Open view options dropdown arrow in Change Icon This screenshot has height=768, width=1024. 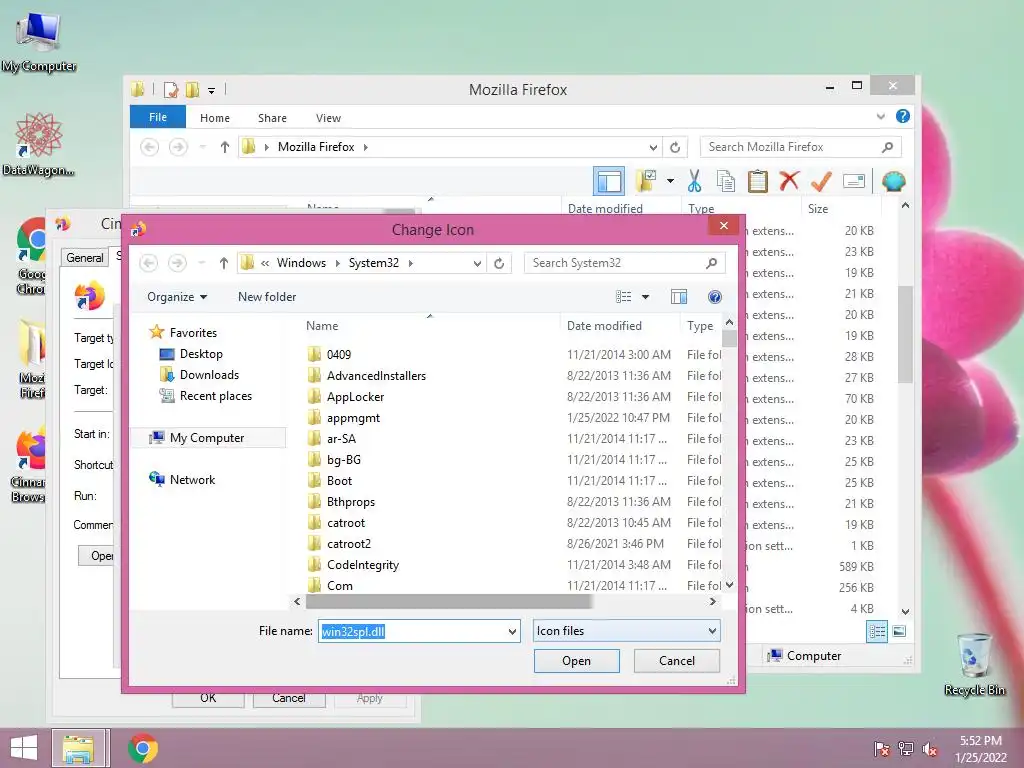tap(645, 297)
